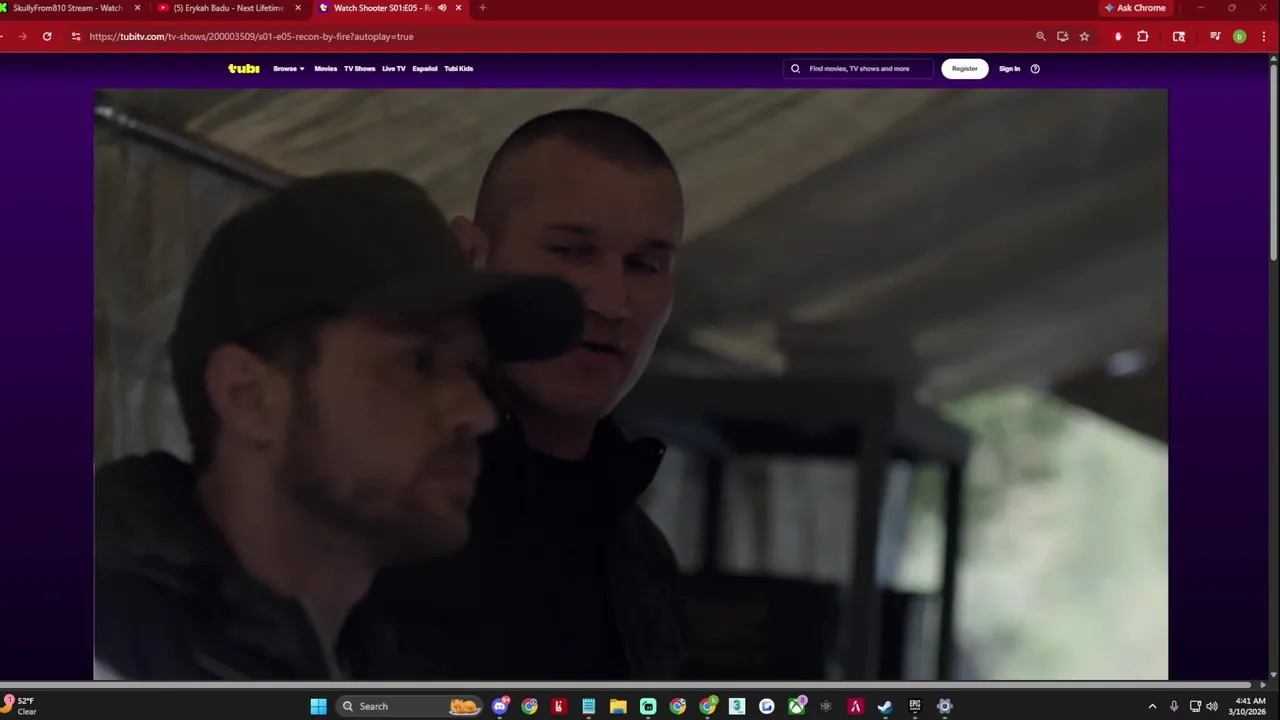Click the install app icon in address bar
The width and height of the screenshot is (1280, 720).
[x=1063, y=36]
